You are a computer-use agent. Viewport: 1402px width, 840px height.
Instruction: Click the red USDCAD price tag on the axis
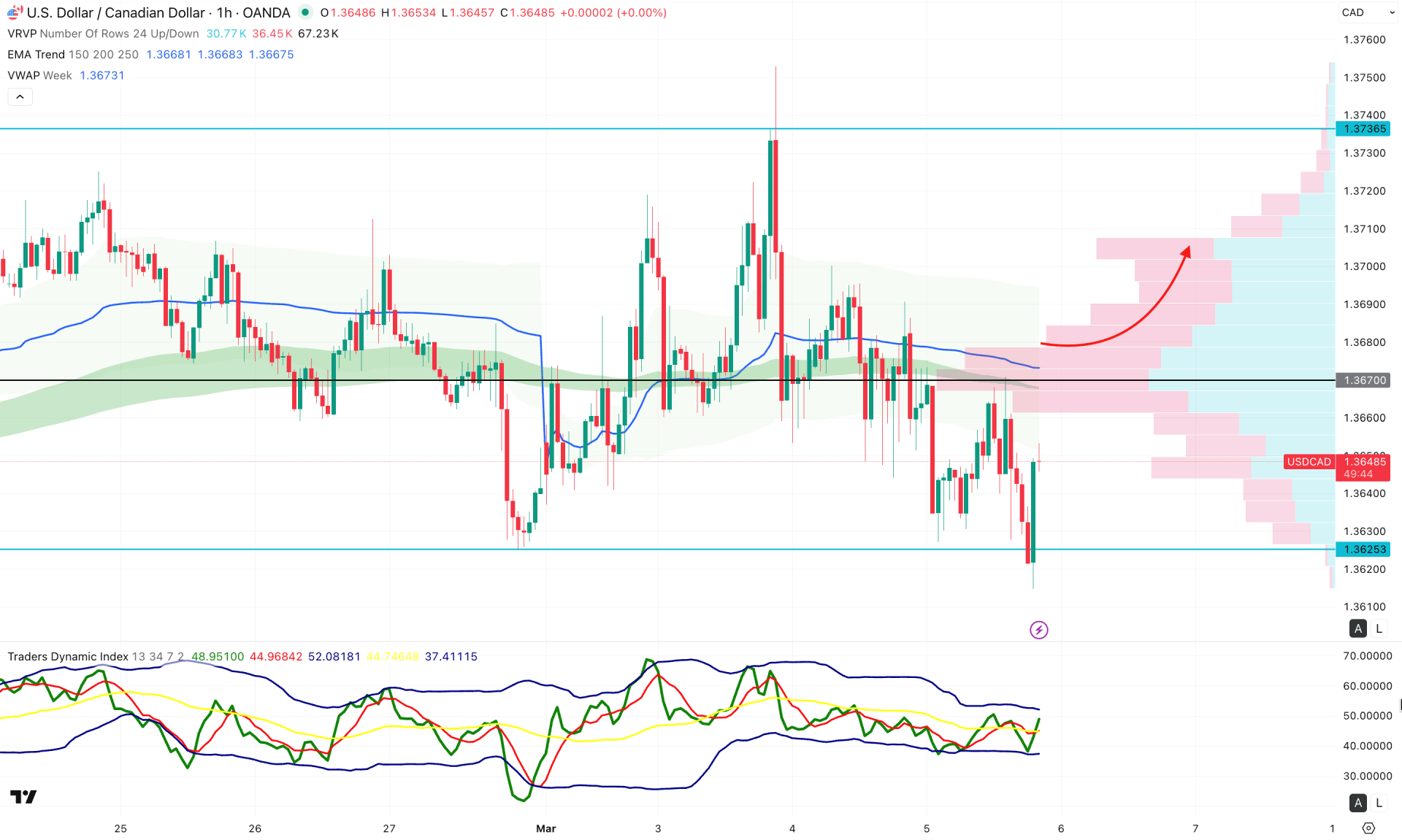[x=1309, y=462]
